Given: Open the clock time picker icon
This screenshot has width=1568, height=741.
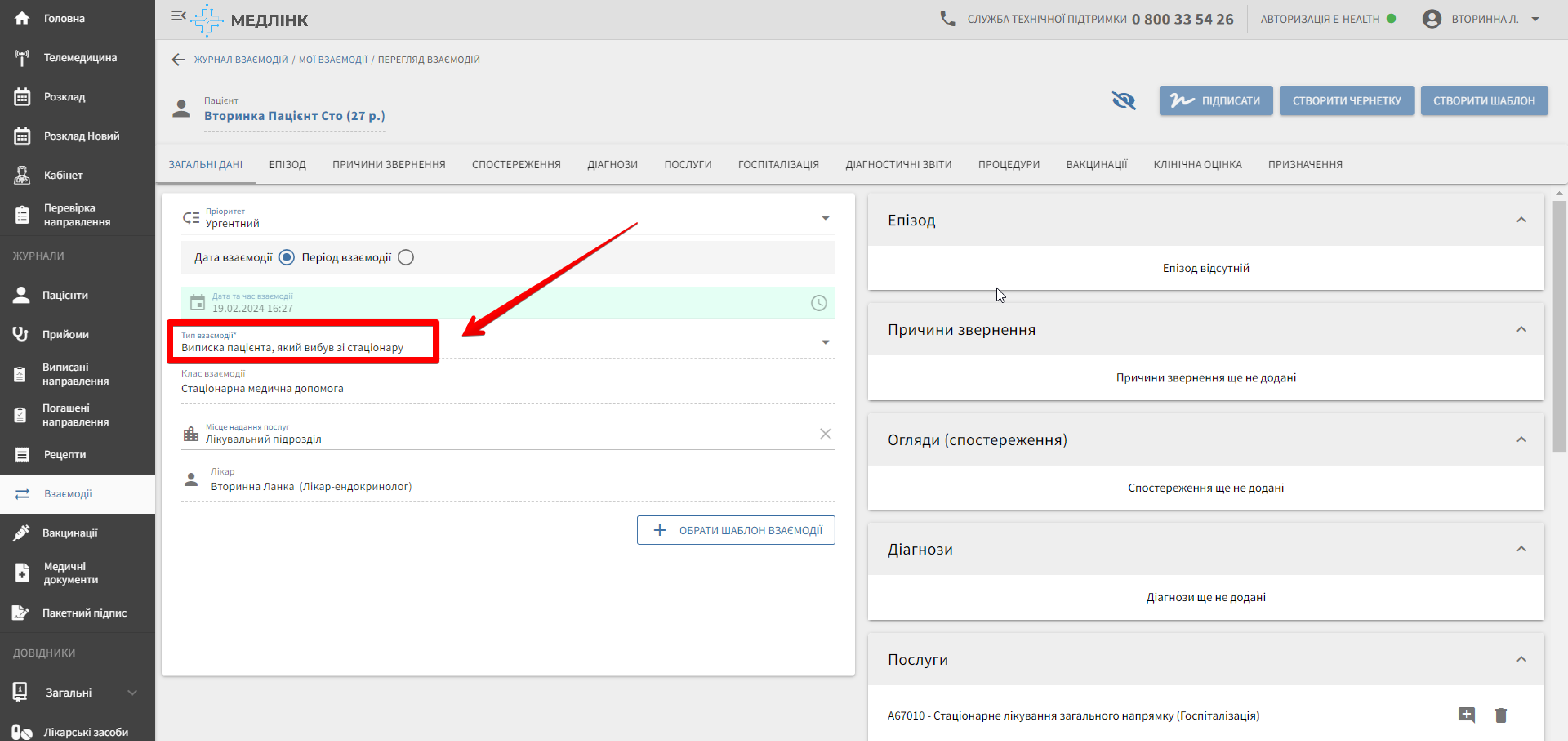Looking at the screenshot, I should [819, 303].
